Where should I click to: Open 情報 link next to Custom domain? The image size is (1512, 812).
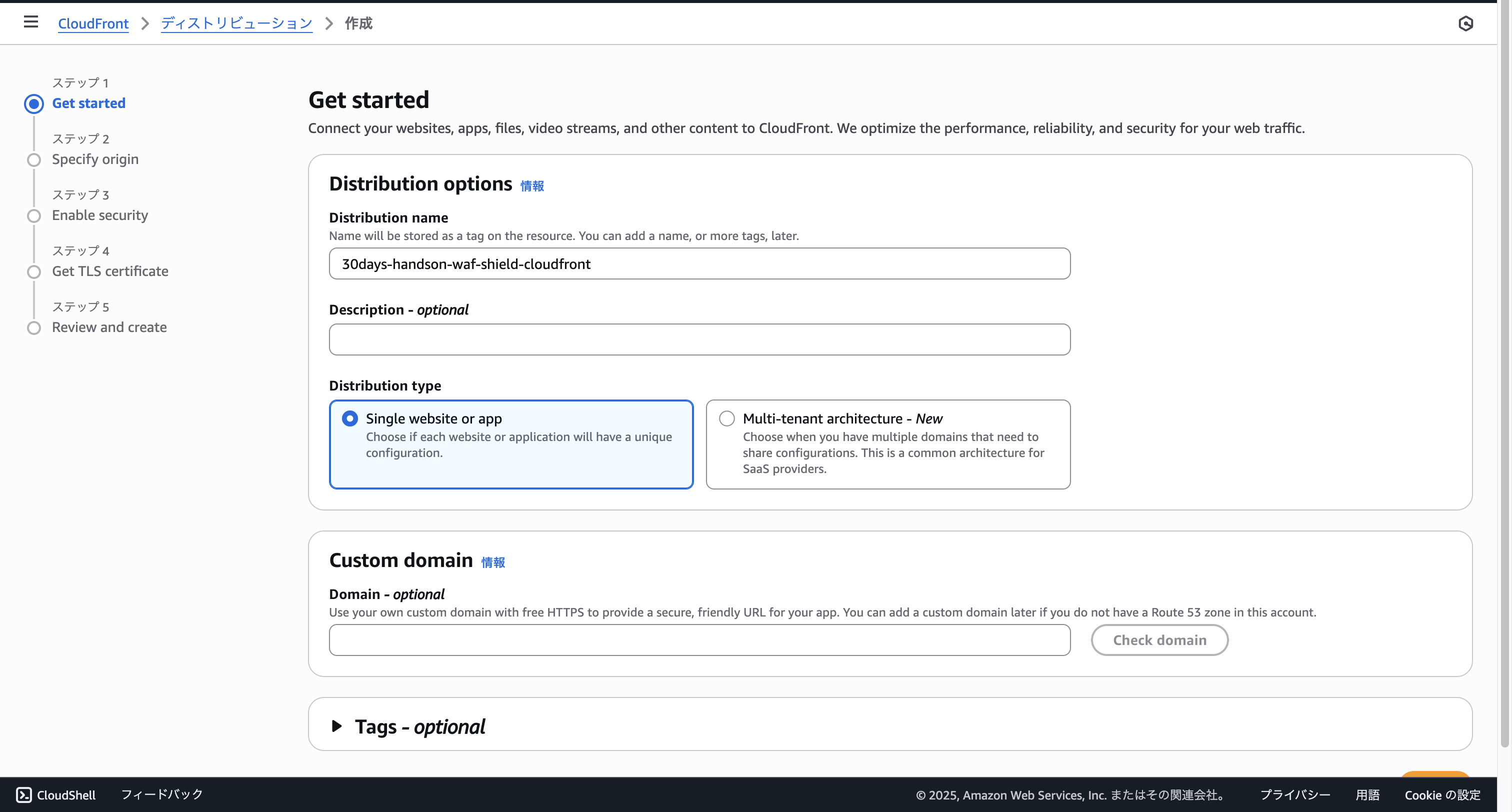pyautogui.click(x=492, y=562)
